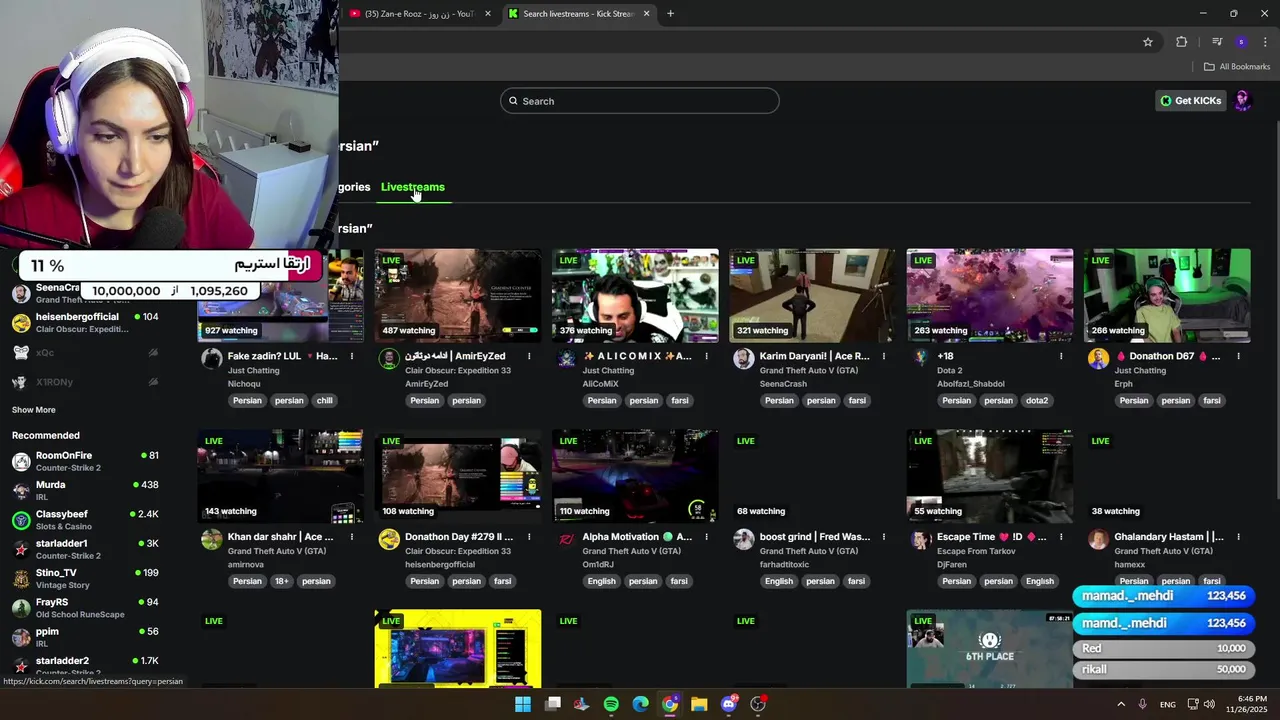The height and width of the screenshot is (720, 1280).
Task: Open Stino_TV in Recommended sidebar
Action: (x=85, y=578)
